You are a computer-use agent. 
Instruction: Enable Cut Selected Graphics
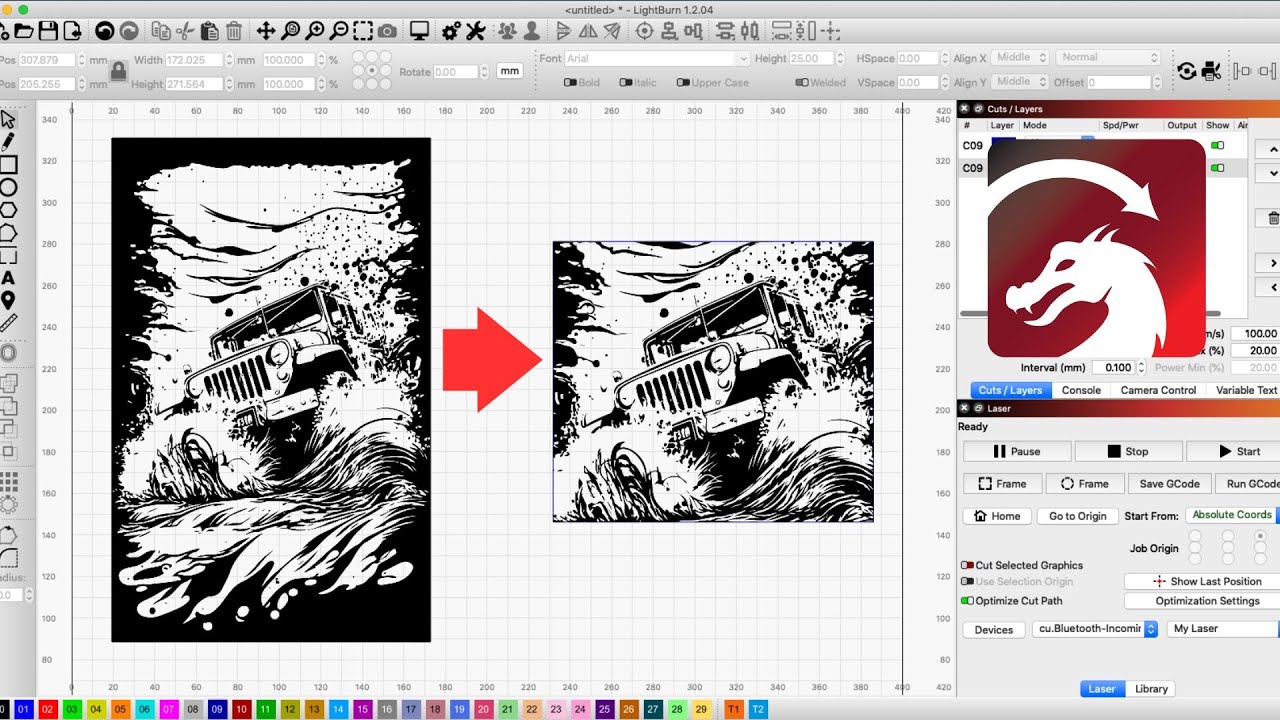[967, 566]
